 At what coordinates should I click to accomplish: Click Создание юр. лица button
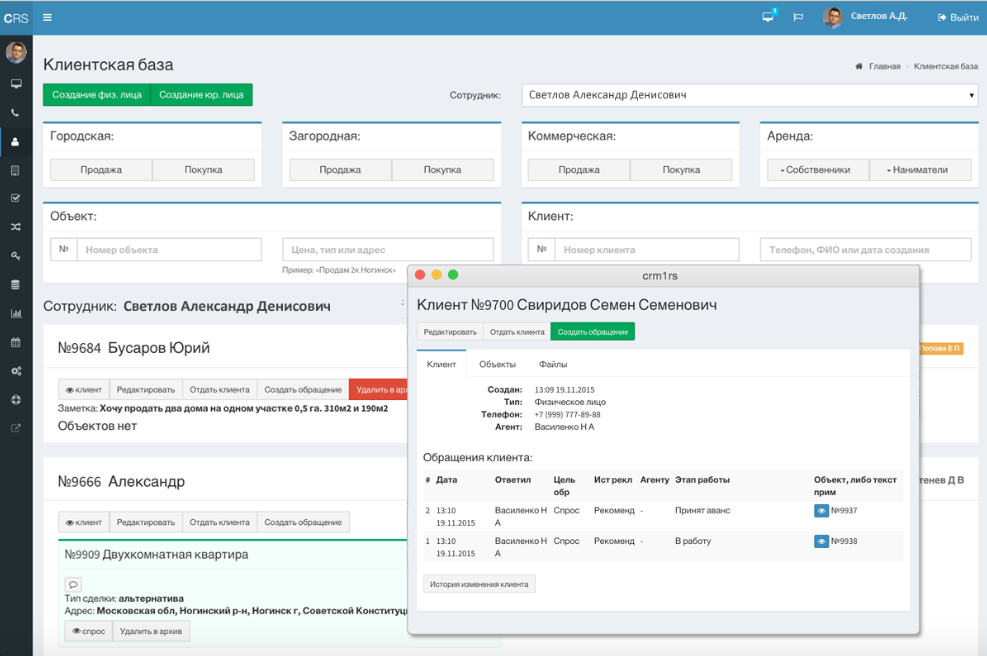201,95
